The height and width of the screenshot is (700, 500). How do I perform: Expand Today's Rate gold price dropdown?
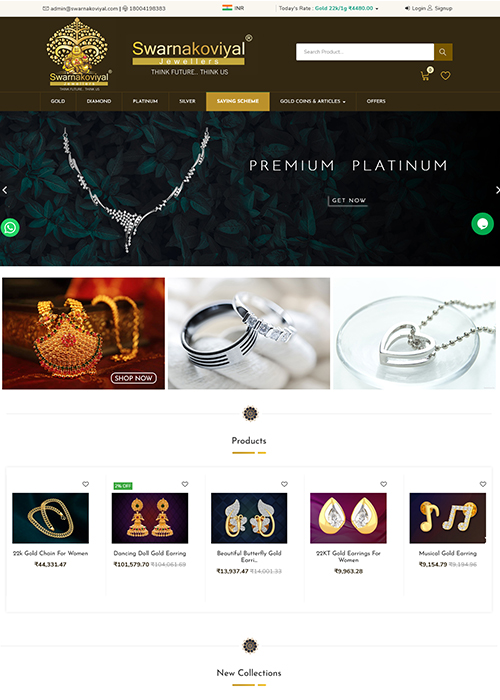tap(328, 8)
